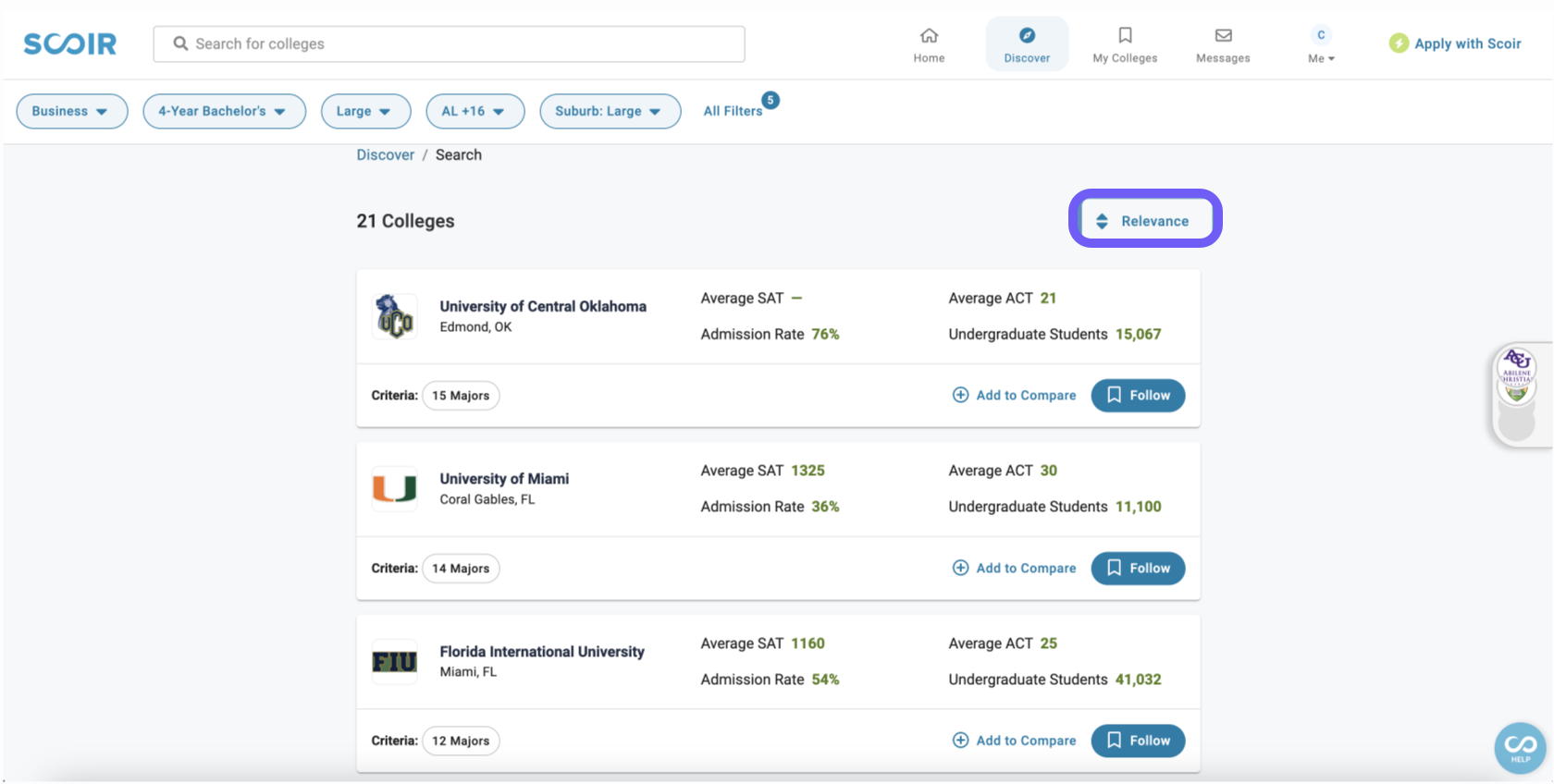1554x784 pixels.
Task: Open Florida International University name link
Action: [542, 651]
